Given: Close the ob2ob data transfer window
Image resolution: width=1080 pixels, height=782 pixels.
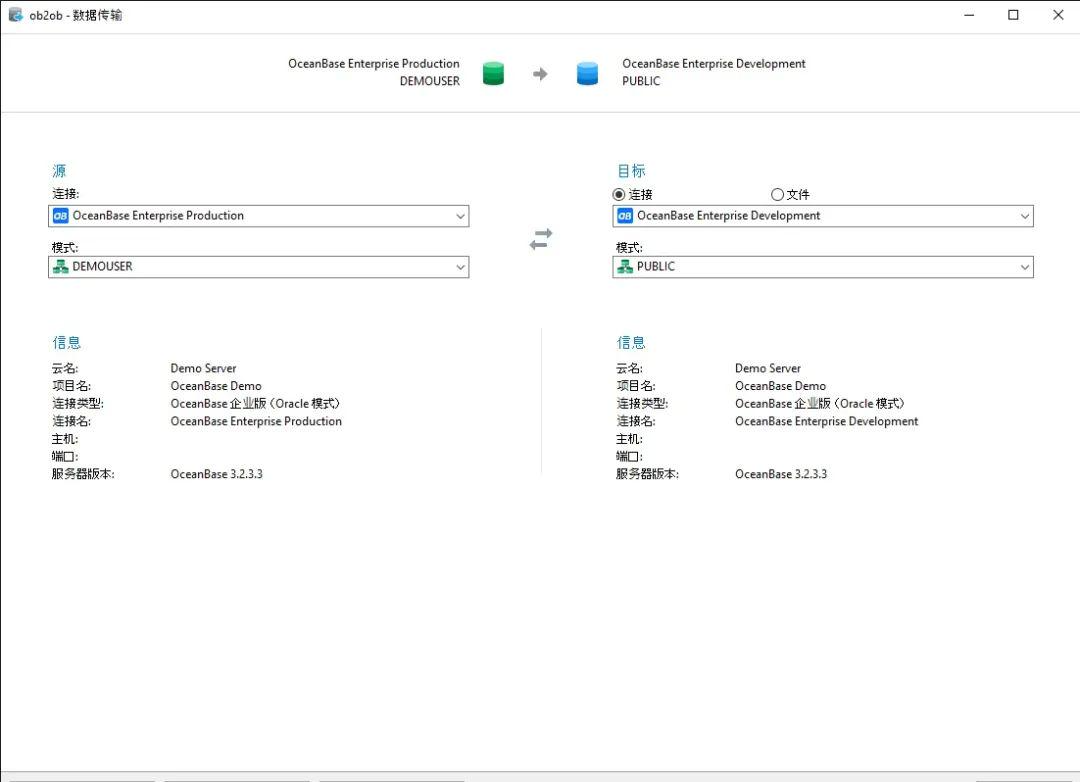Looking at the screenshot, I should pos(1058,14).
